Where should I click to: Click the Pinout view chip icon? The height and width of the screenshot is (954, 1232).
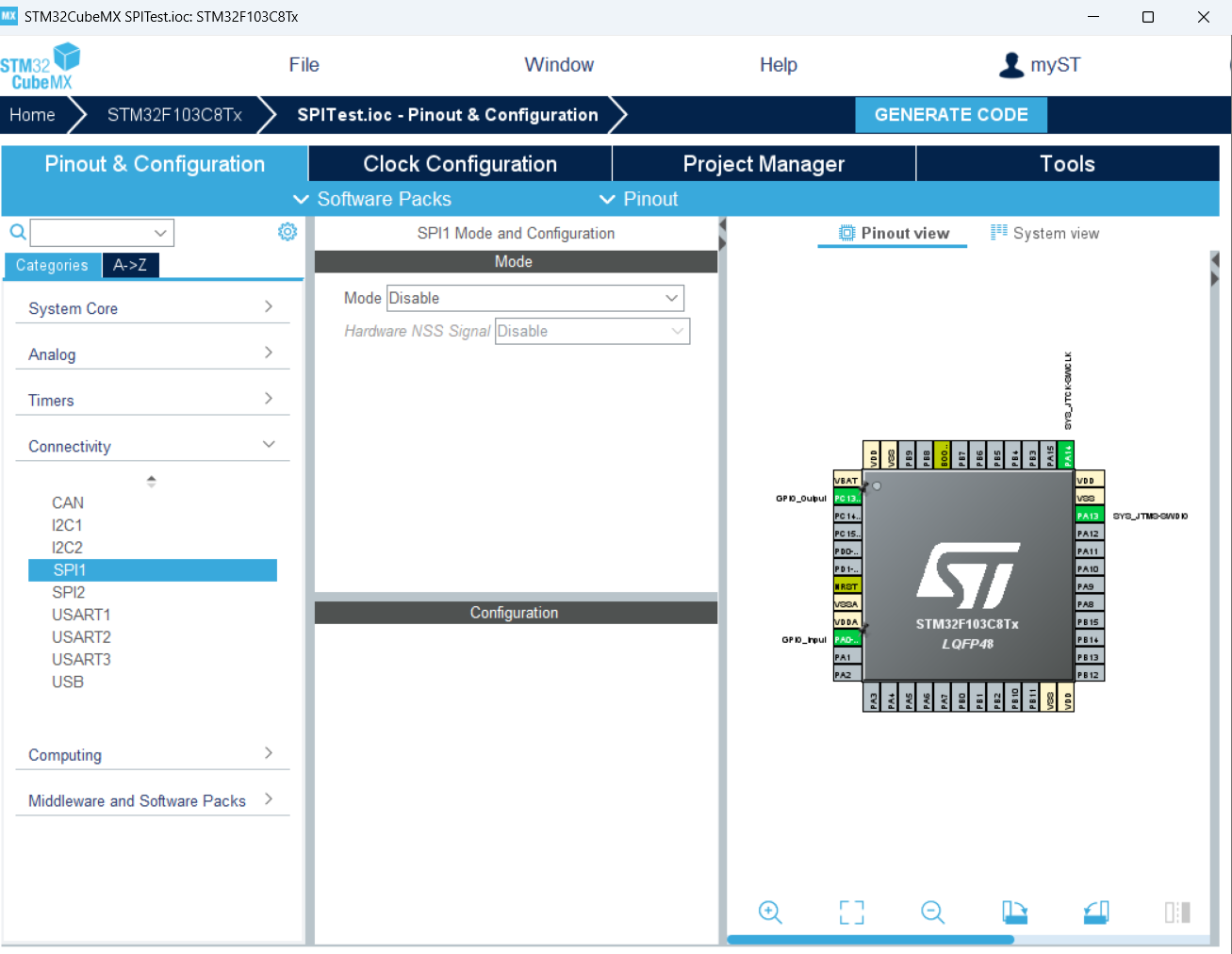[x=847, y=233]
